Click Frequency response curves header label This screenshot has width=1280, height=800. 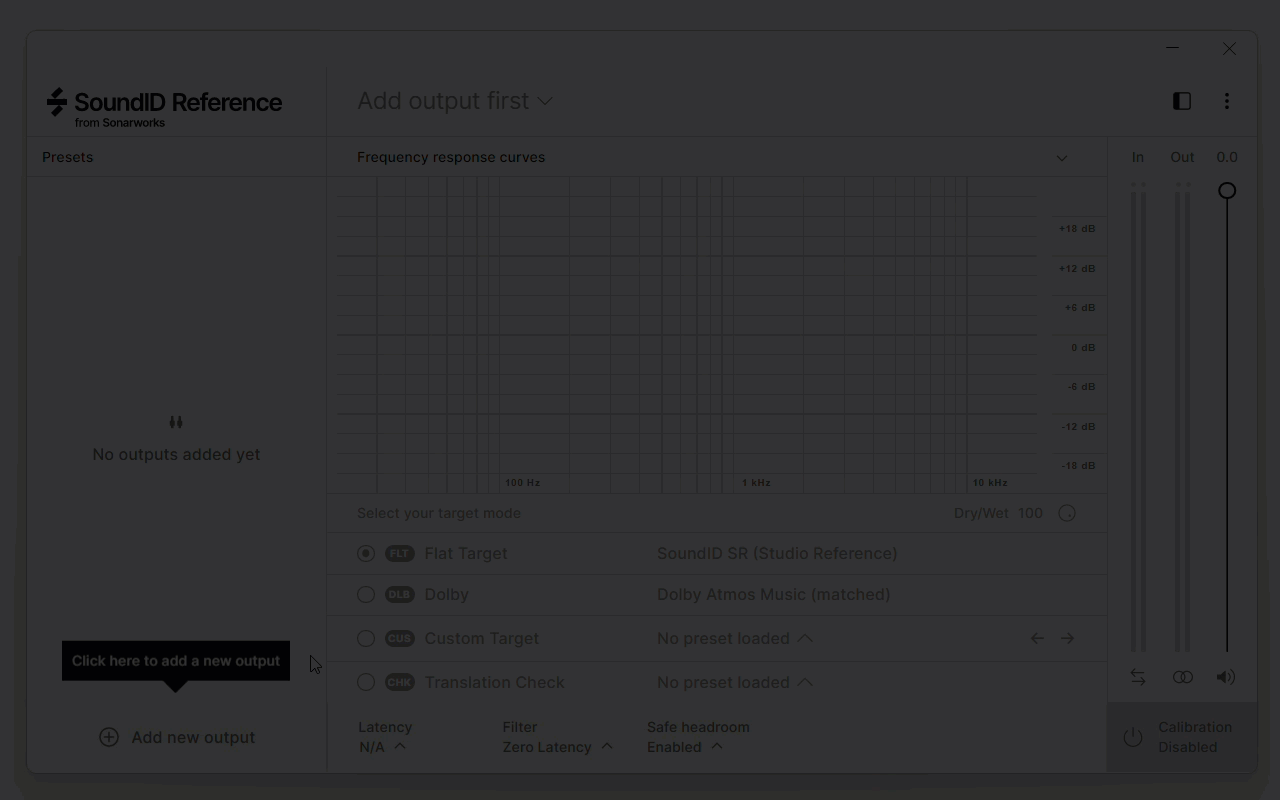point(451,157)
